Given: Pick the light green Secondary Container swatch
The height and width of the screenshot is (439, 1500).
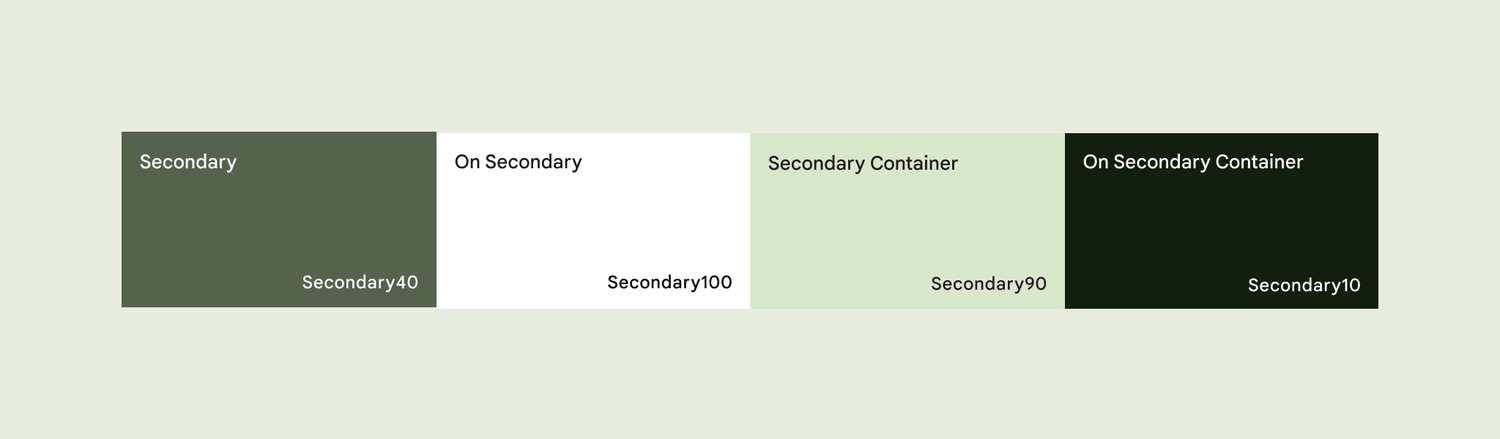Looking at the screenshot, I should tap(907, 221).
